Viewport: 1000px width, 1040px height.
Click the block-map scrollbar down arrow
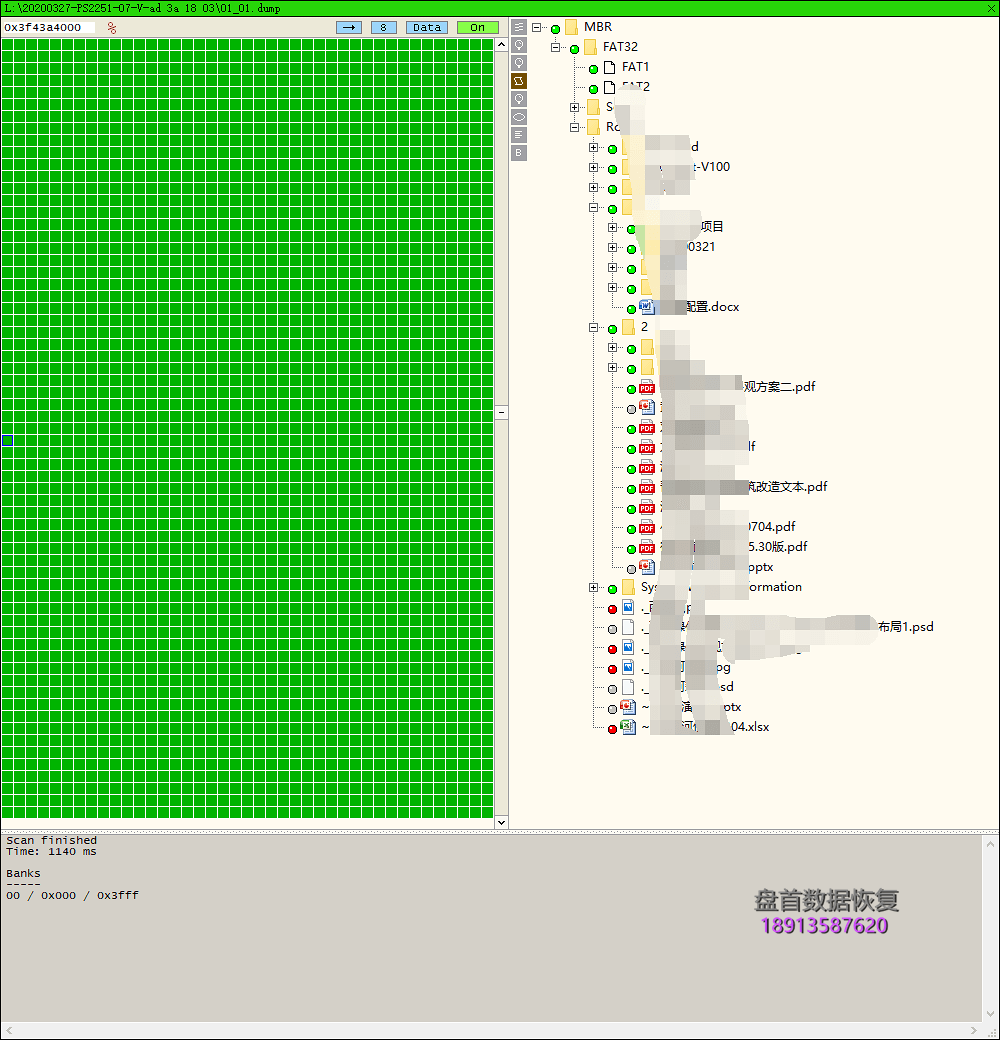click(501, 822)
